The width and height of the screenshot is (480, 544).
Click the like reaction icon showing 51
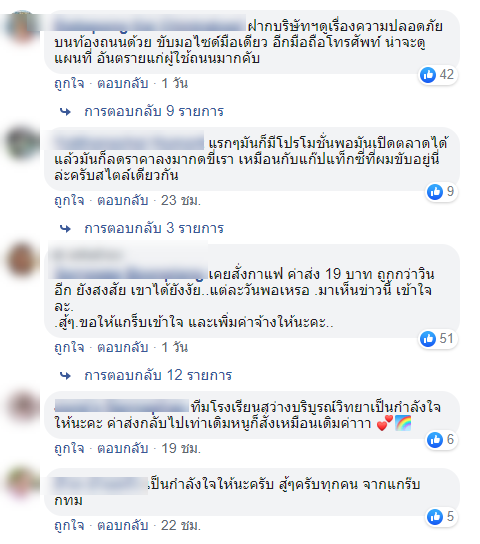[x=428, y=339]
